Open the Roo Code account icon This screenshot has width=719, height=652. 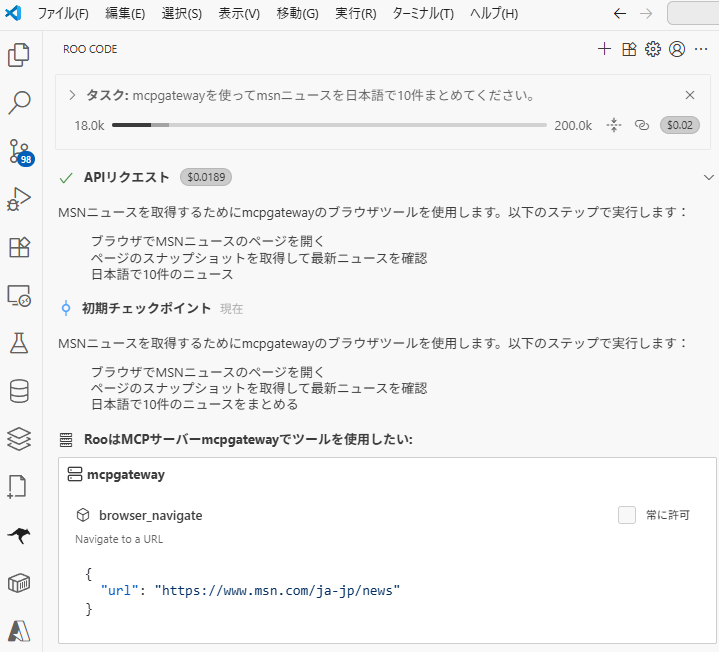point(677,49)
